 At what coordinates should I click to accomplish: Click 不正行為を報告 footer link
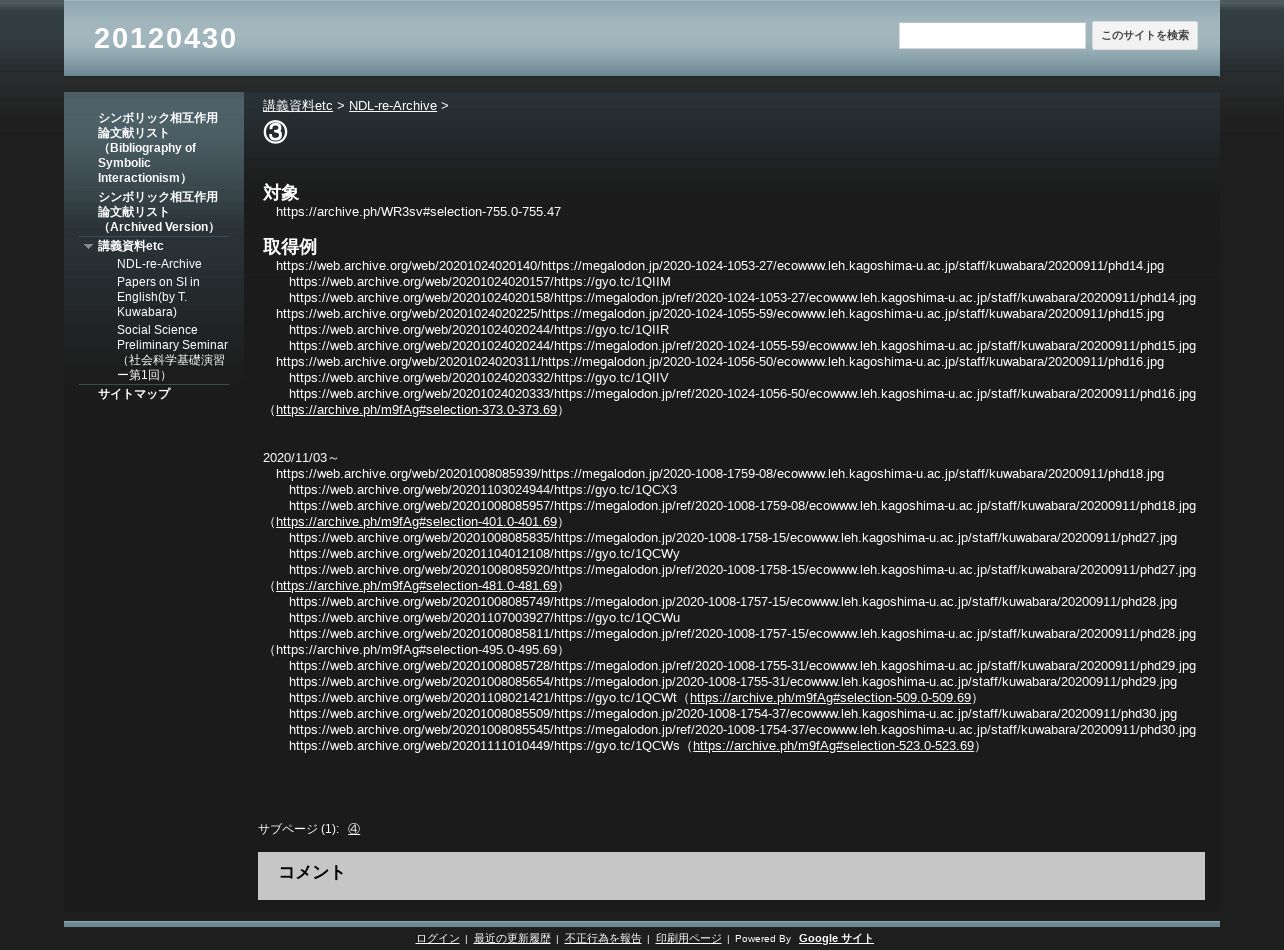[603, 938]
